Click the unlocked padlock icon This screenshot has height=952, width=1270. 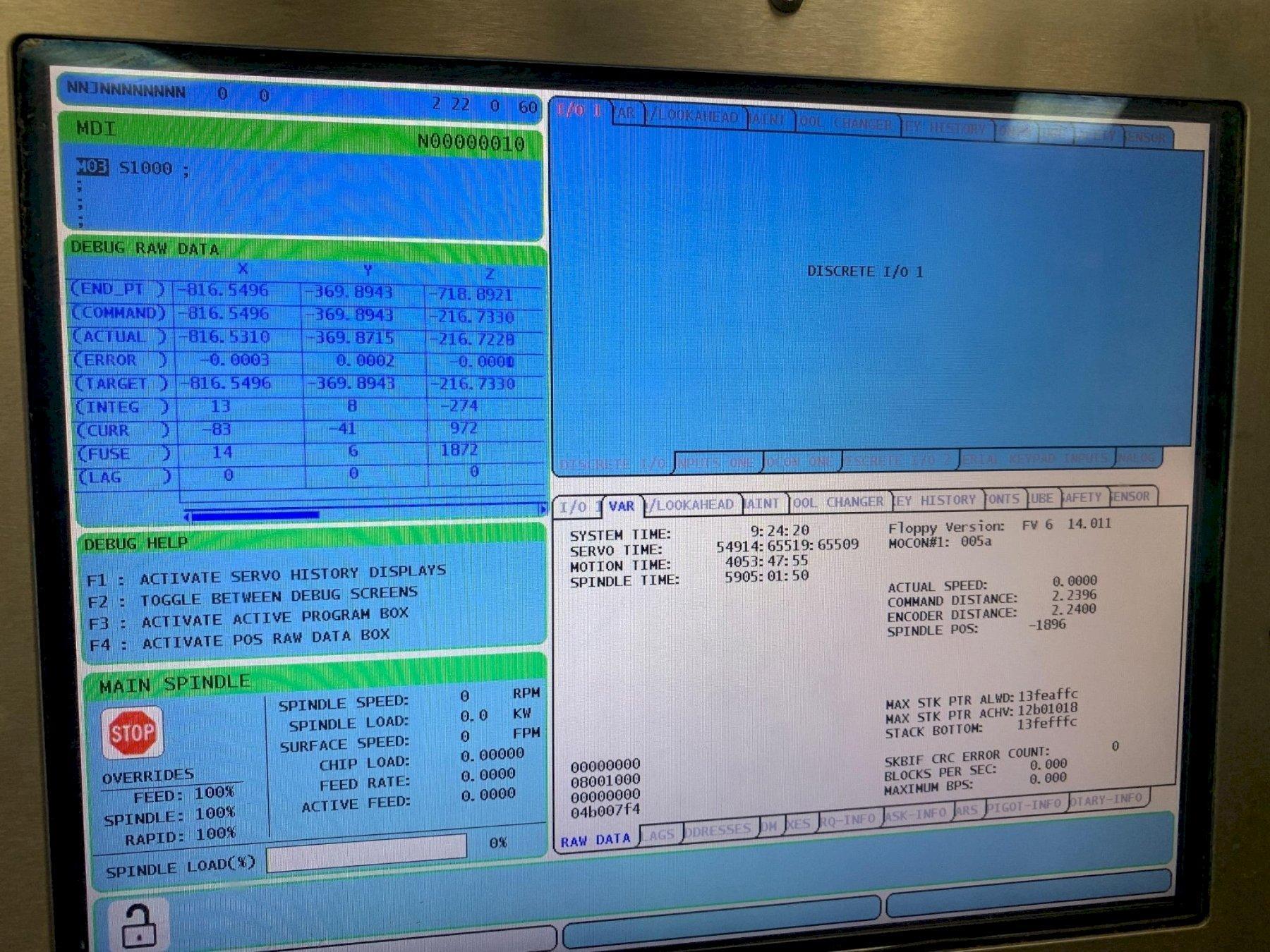pos(138,924)
